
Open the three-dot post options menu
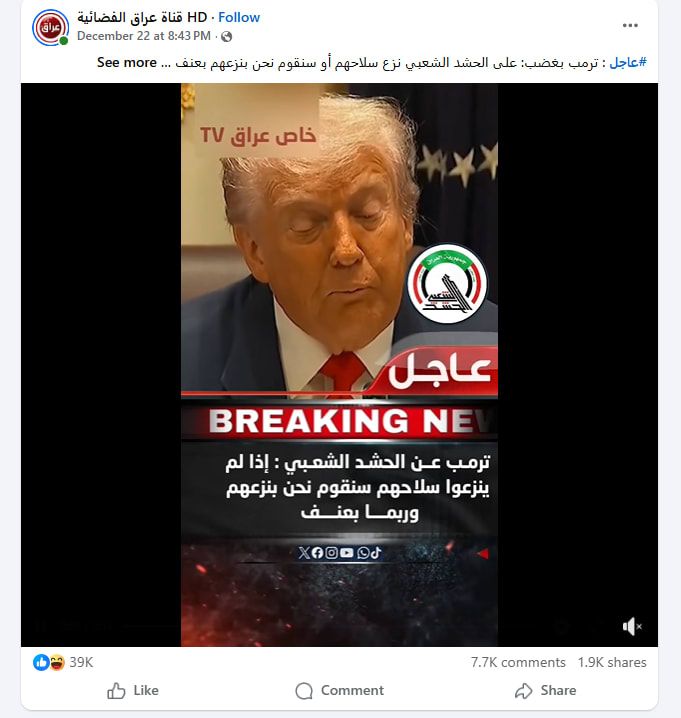point(630,25)
